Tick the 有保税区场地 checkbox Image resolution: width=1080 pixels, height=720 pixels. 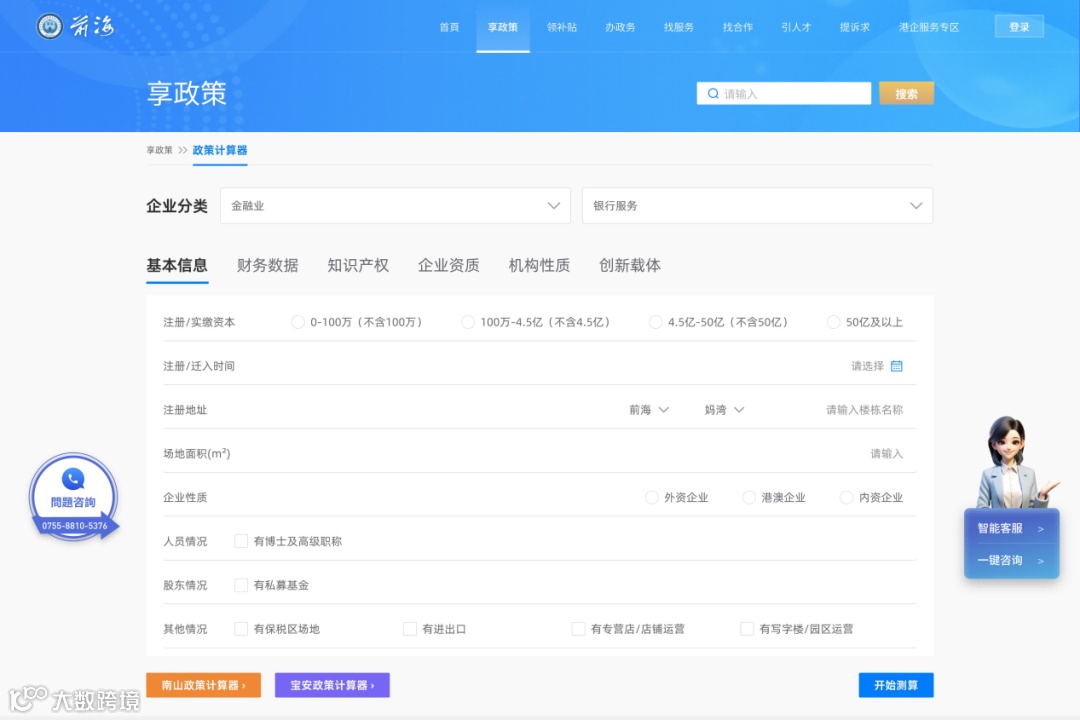pos(241,628)
